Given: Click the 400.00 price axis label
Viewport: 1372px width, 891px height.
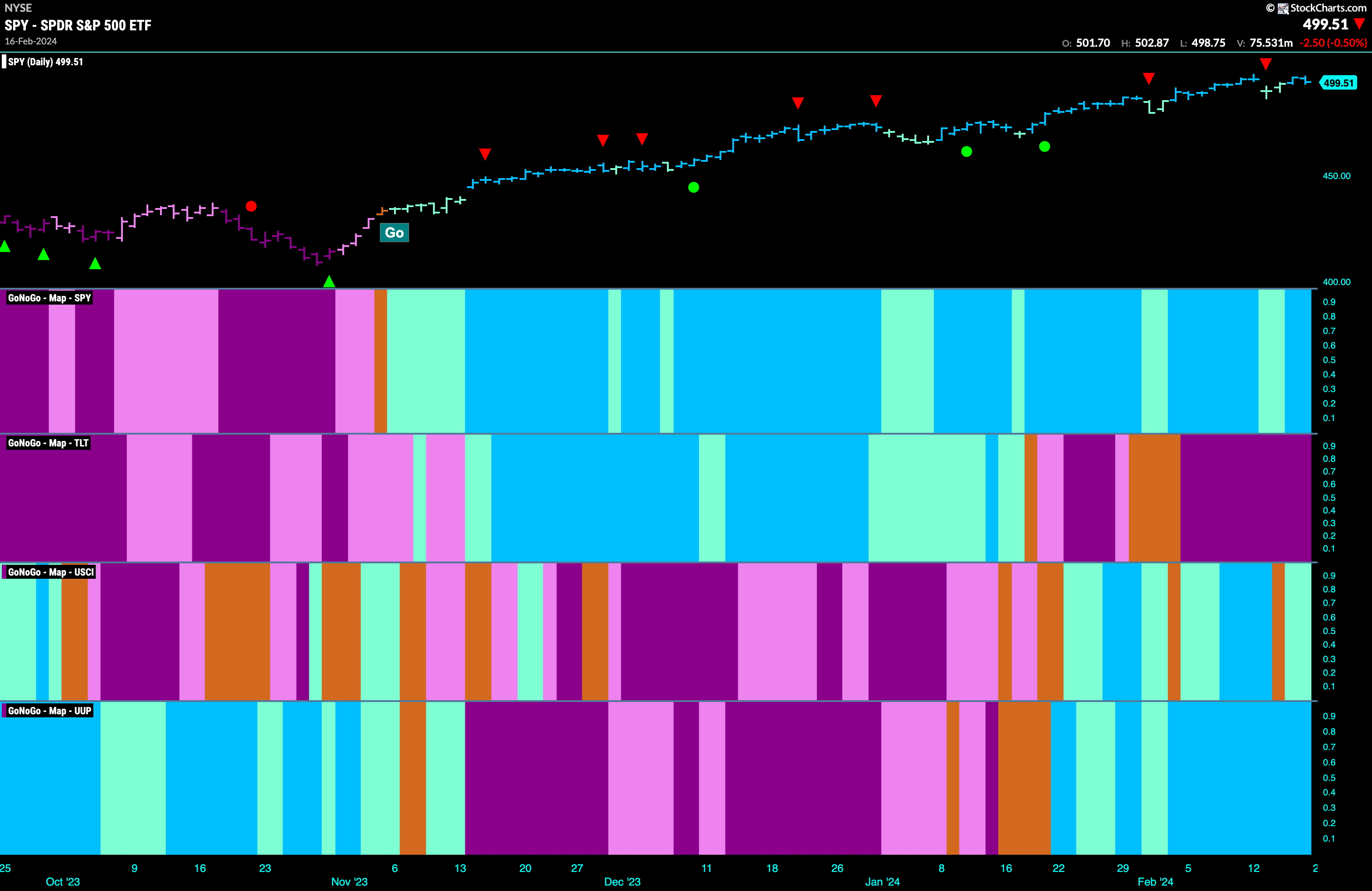Looking at the screenshot, I should click(x=1336, y=282).
